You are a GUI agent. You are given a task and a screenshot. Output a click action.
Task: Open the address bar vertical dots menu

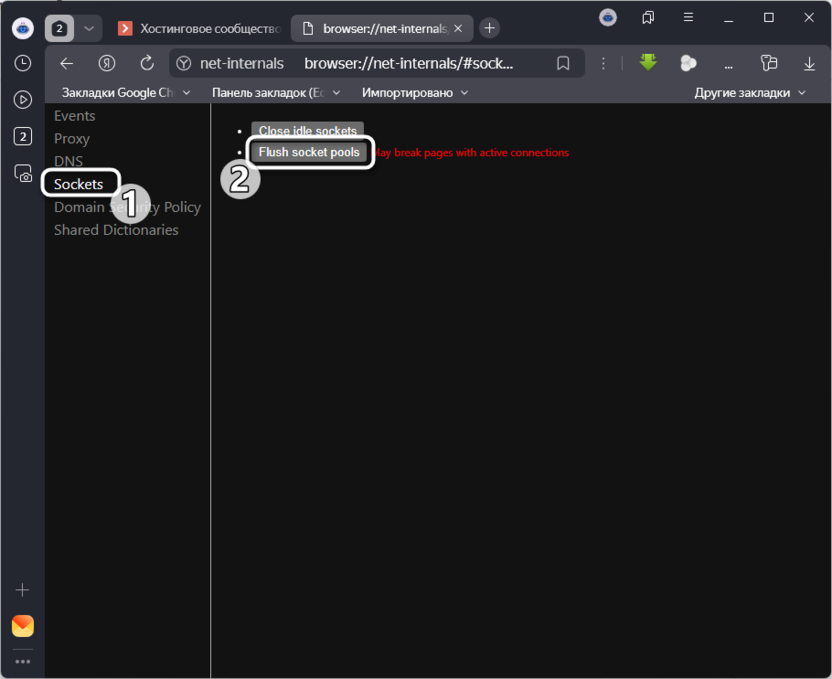(603, 64)
